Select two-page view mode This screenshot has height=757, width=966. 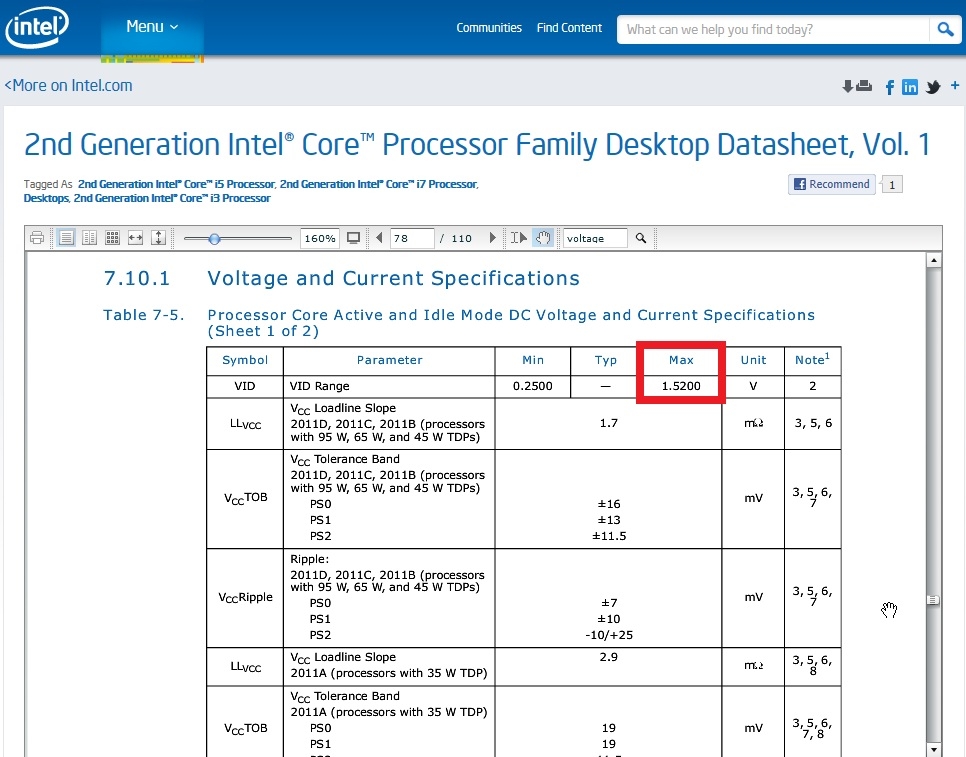pos(89,238)
